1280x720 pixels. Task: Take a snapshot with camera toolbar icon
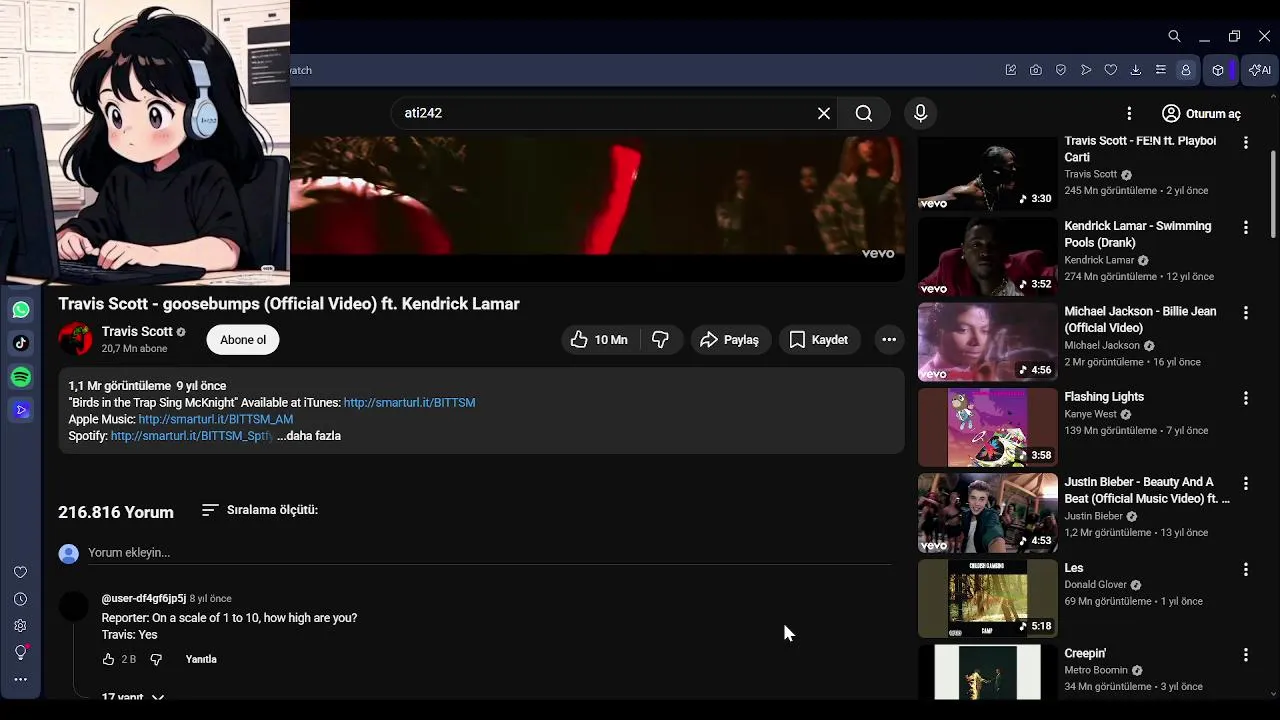pyautogui.click(x=1036, y=70)
